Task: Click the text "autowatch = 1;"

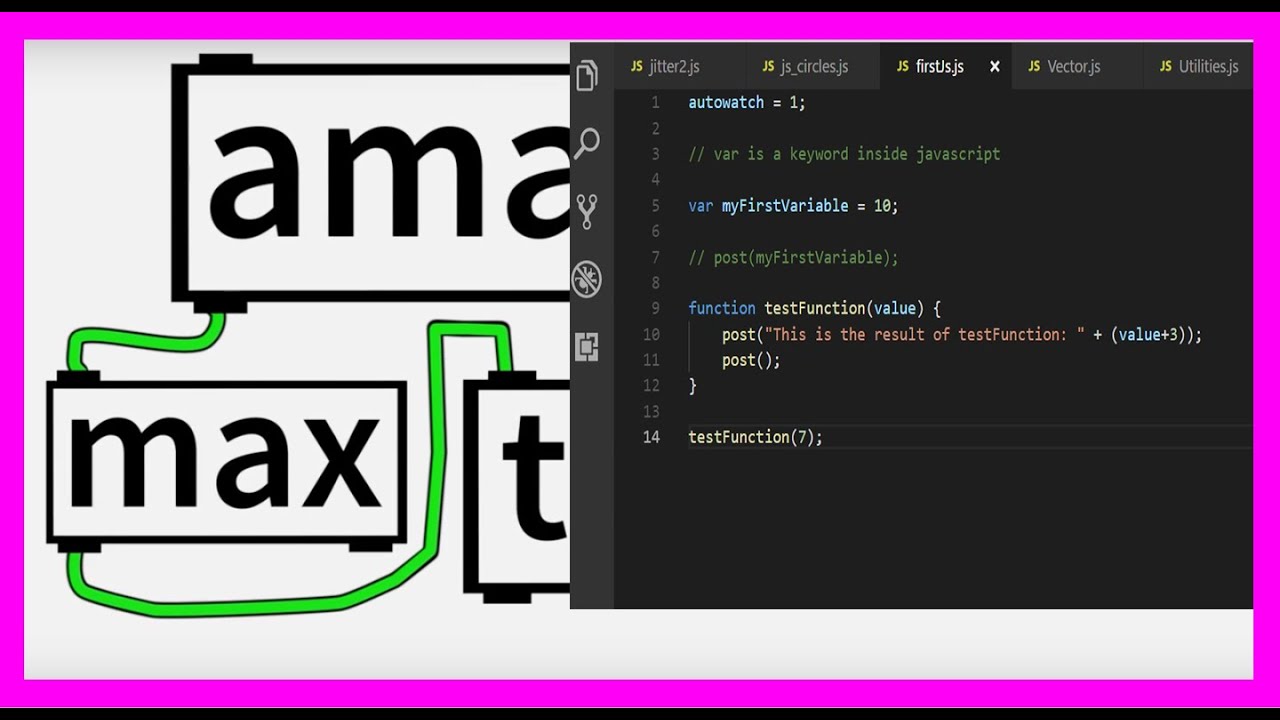Action: coord(746,102)
